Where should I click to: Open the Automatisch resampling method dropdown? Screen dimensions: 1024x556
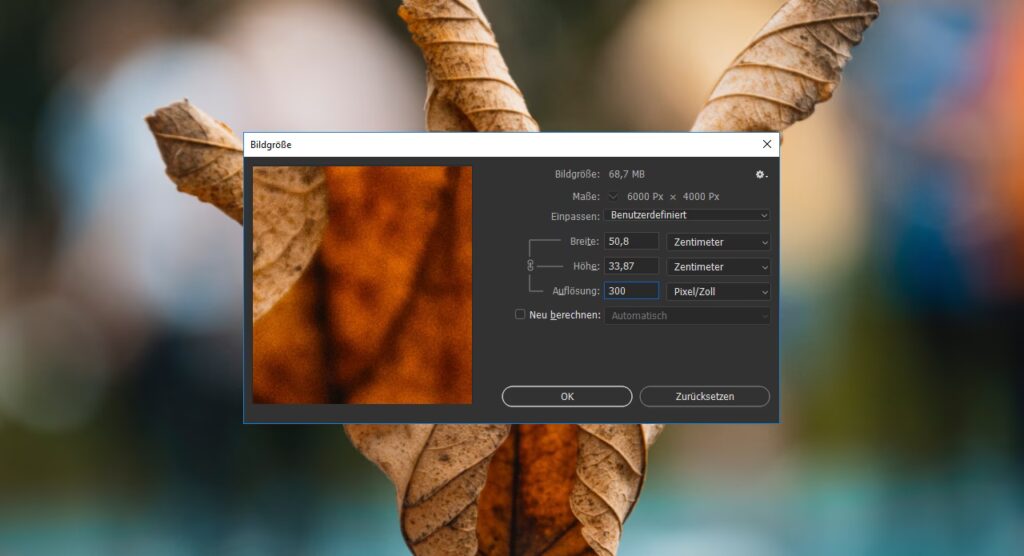[687, 316]
